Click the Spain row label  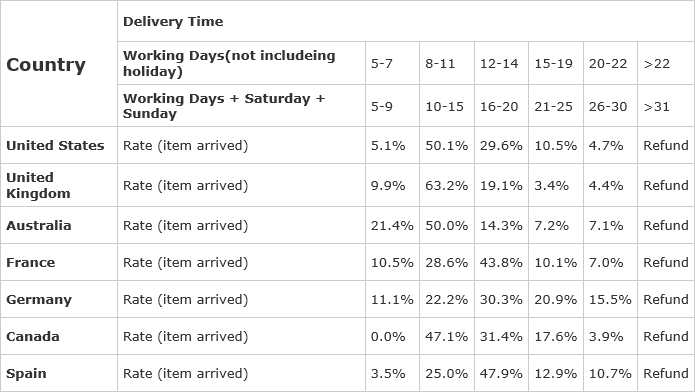[59, 373]
